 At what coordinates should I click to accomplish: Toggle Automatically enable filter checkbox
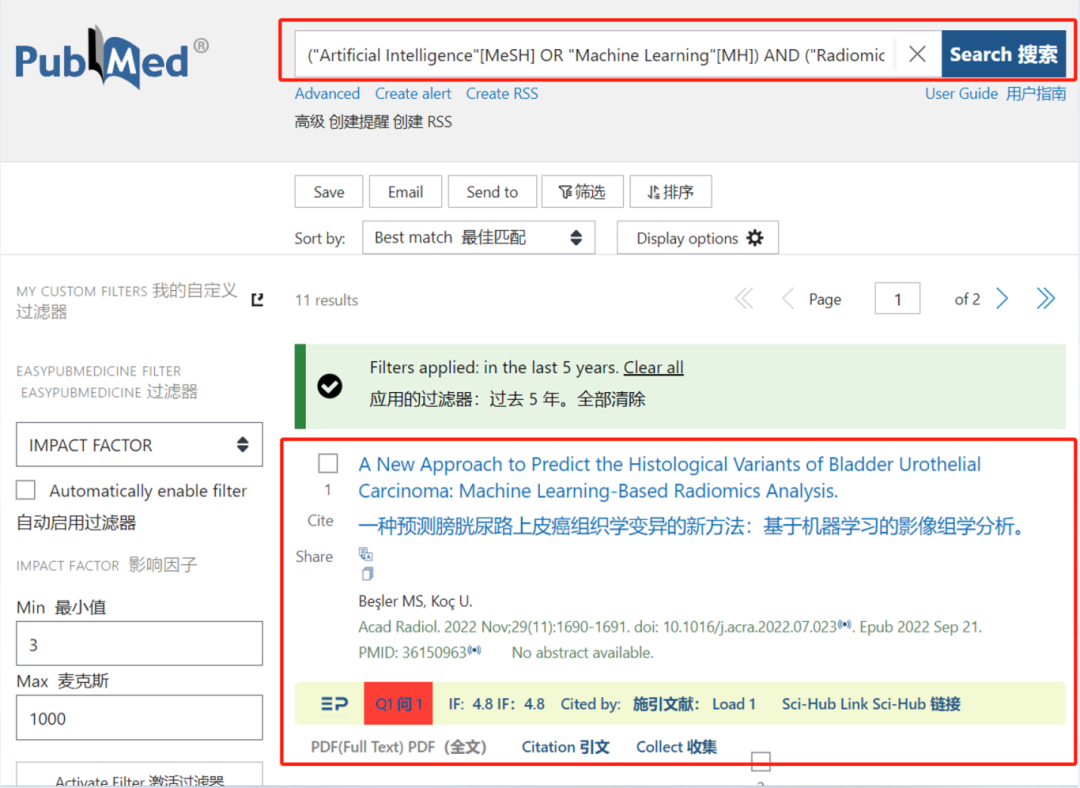click(26, 490)
